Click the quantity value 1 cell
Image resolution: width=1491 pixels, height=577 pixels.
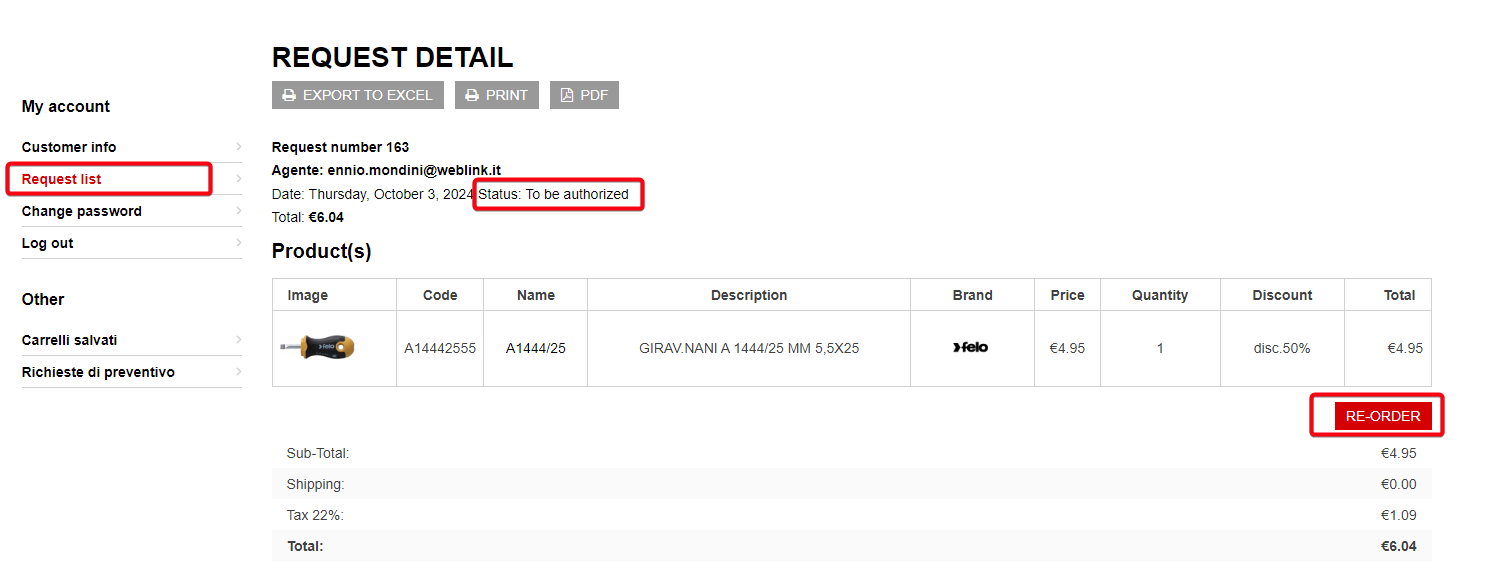(x=1160, y=348)
